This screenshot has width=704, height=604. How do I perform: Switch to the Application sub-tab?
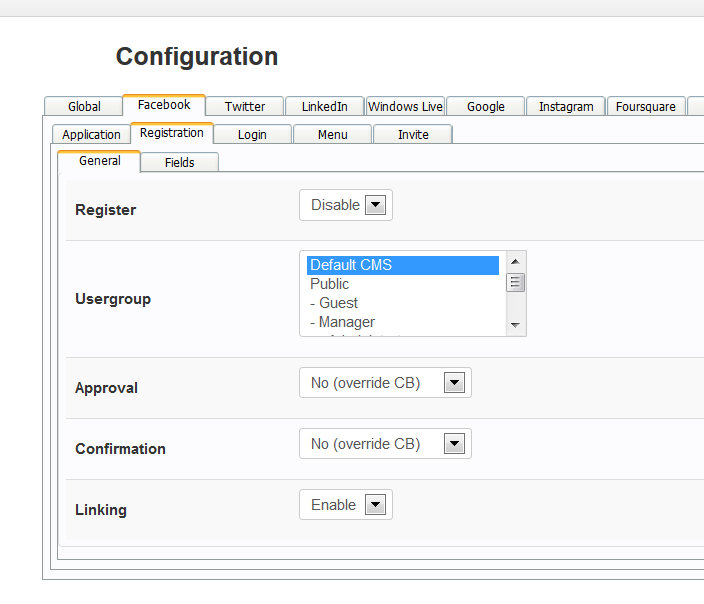[91, 134]
